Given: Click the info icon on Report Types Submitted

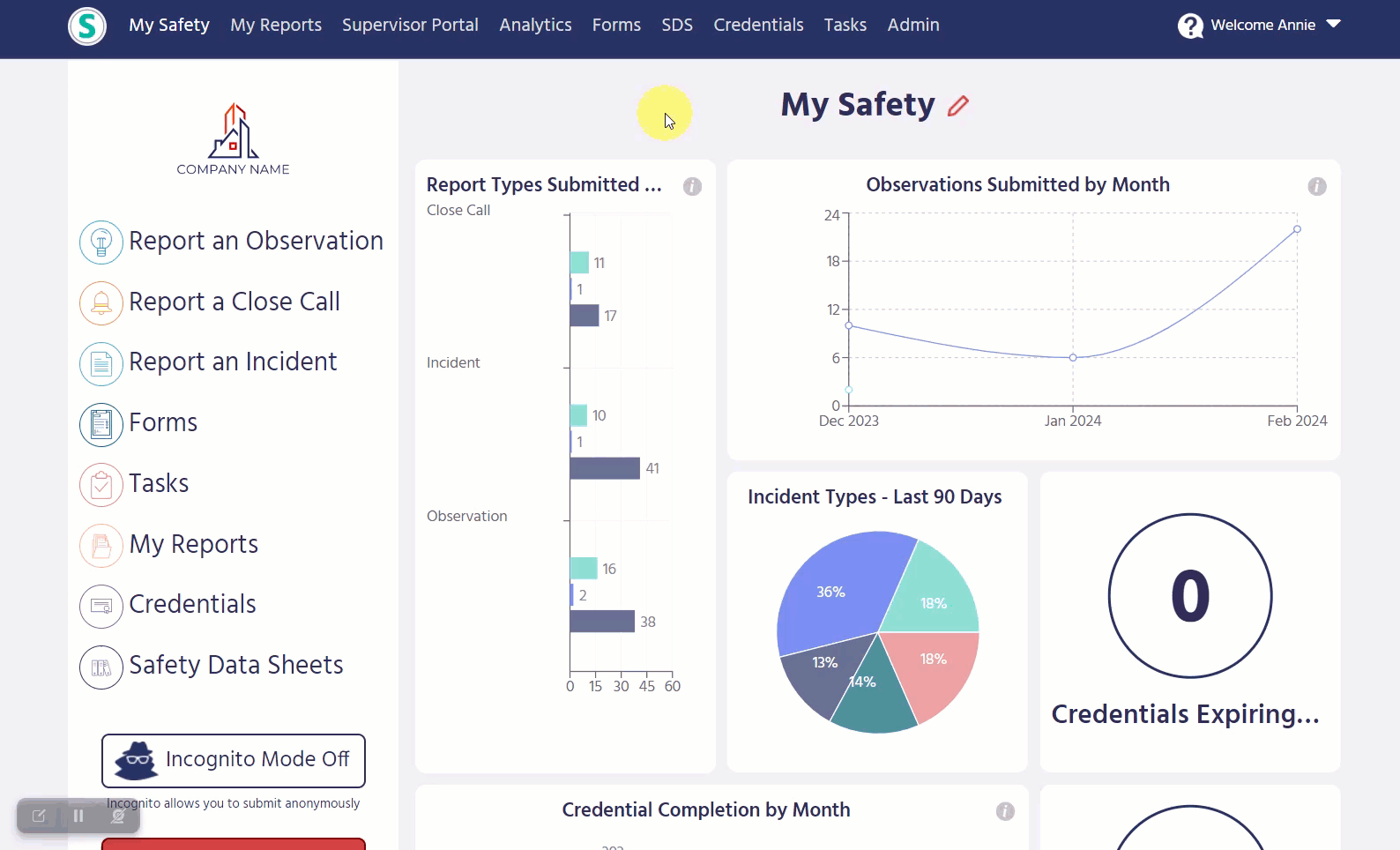Looking at the screenshot, I should point(692,186).
